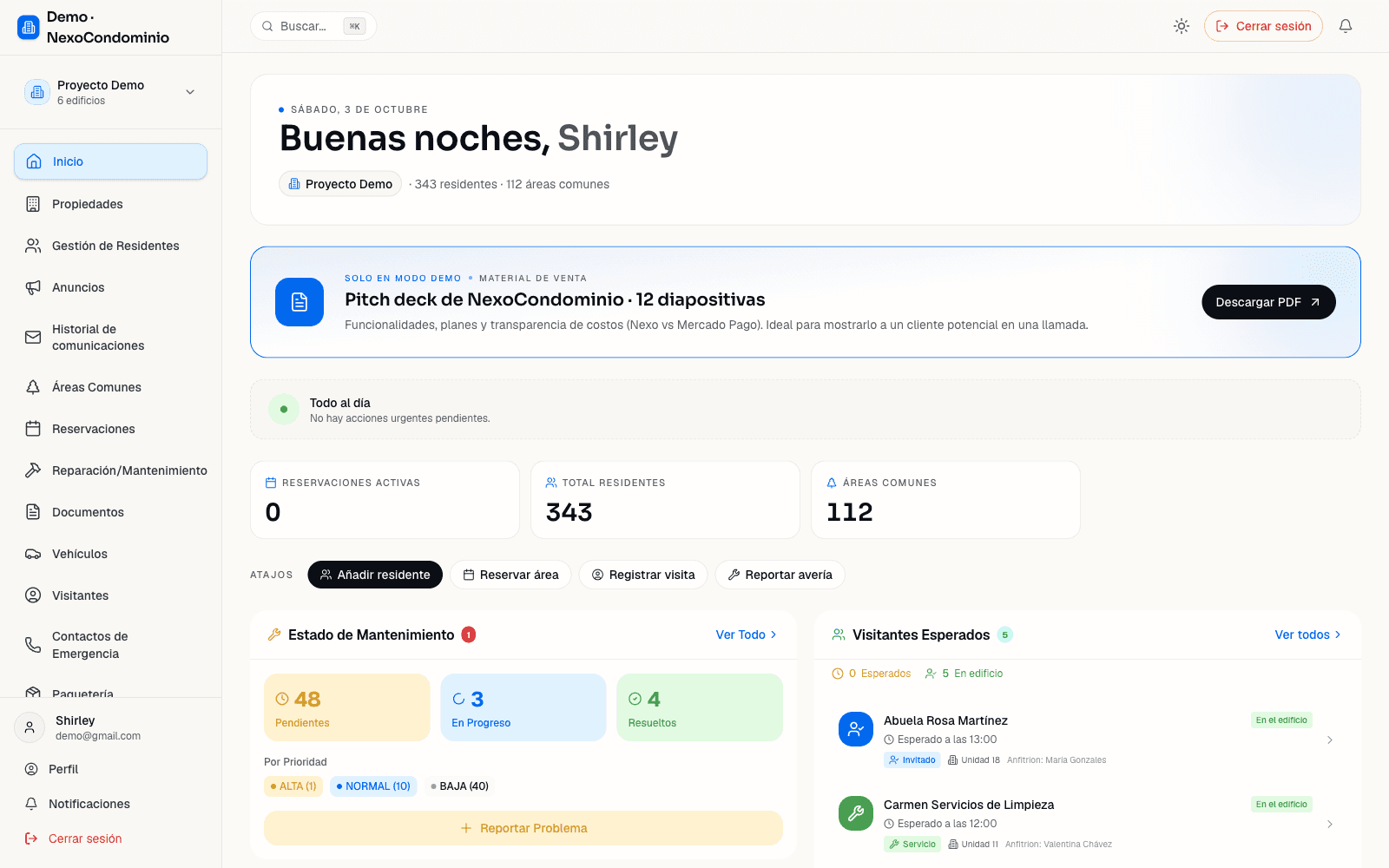Open Gestión de Residentes section
The image size is (1389, 868).
(111, 246)
